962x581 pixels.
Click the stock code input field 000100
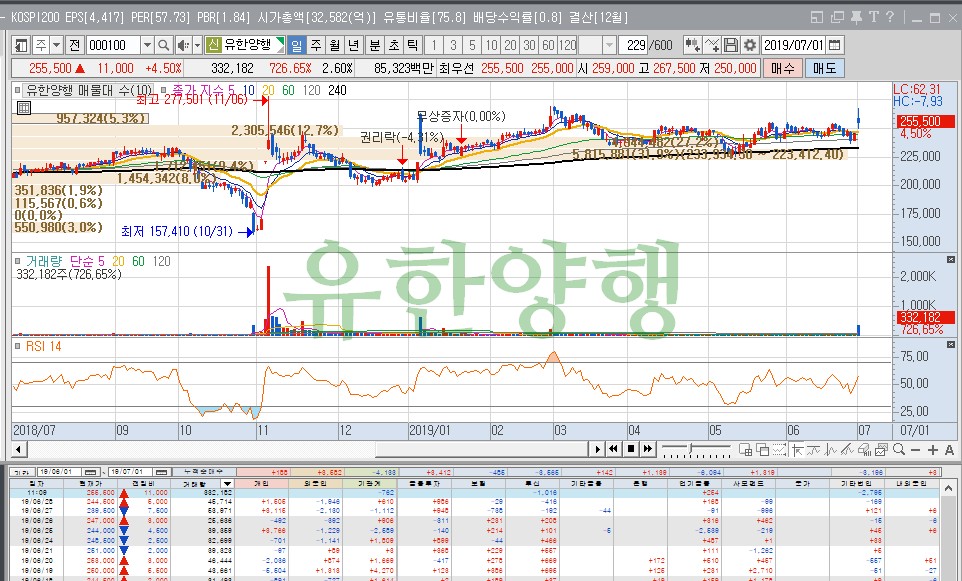(114, 45)
